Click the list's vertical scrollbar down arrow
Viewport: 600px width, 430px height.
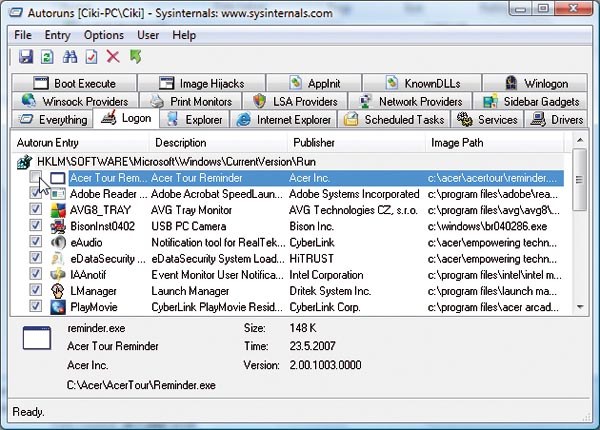[x=581, y=307]
